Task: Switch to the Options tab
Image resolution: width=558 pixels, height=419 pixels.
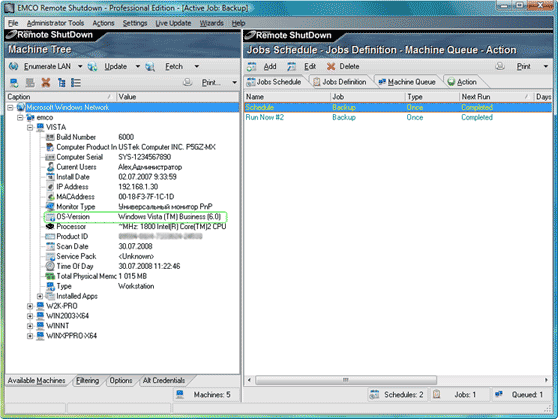Action: coord(121,381)
